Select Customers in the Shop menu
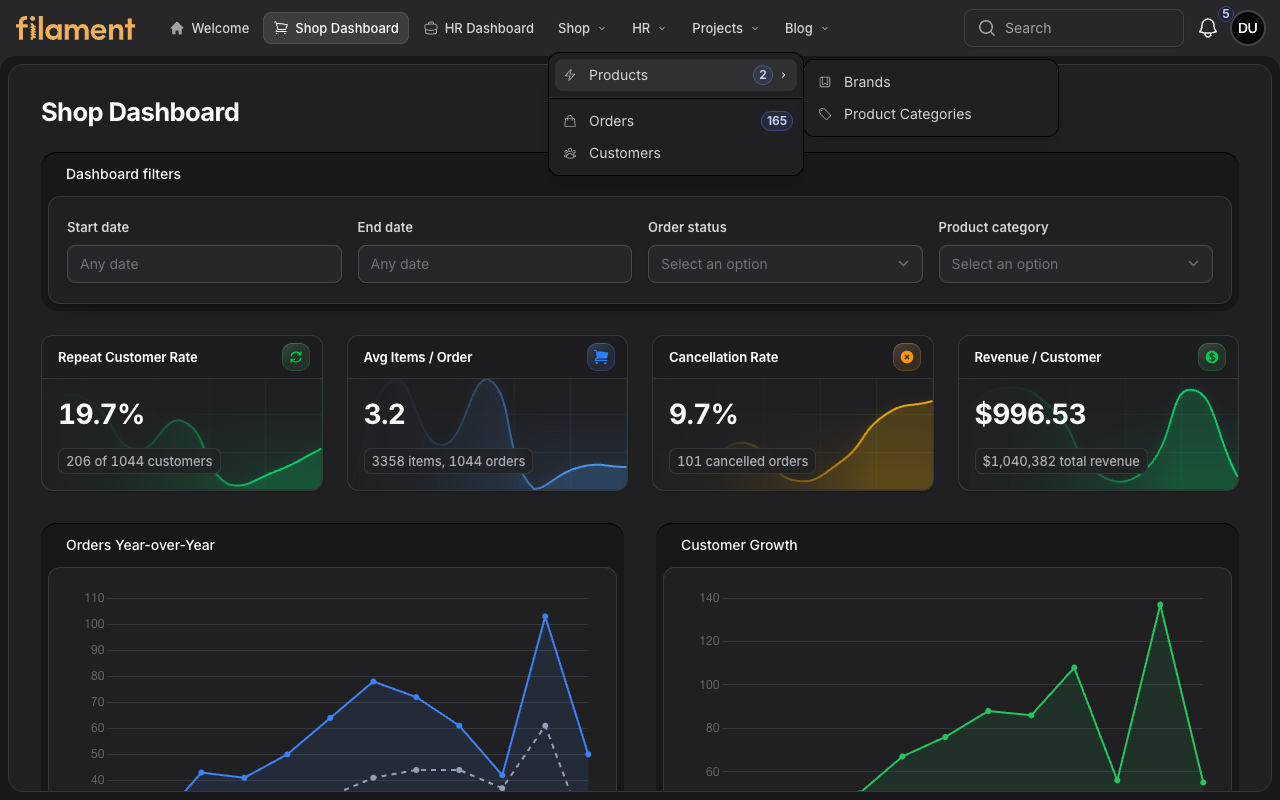Screen dimensions: 1280x800 [x=676, y=153]
